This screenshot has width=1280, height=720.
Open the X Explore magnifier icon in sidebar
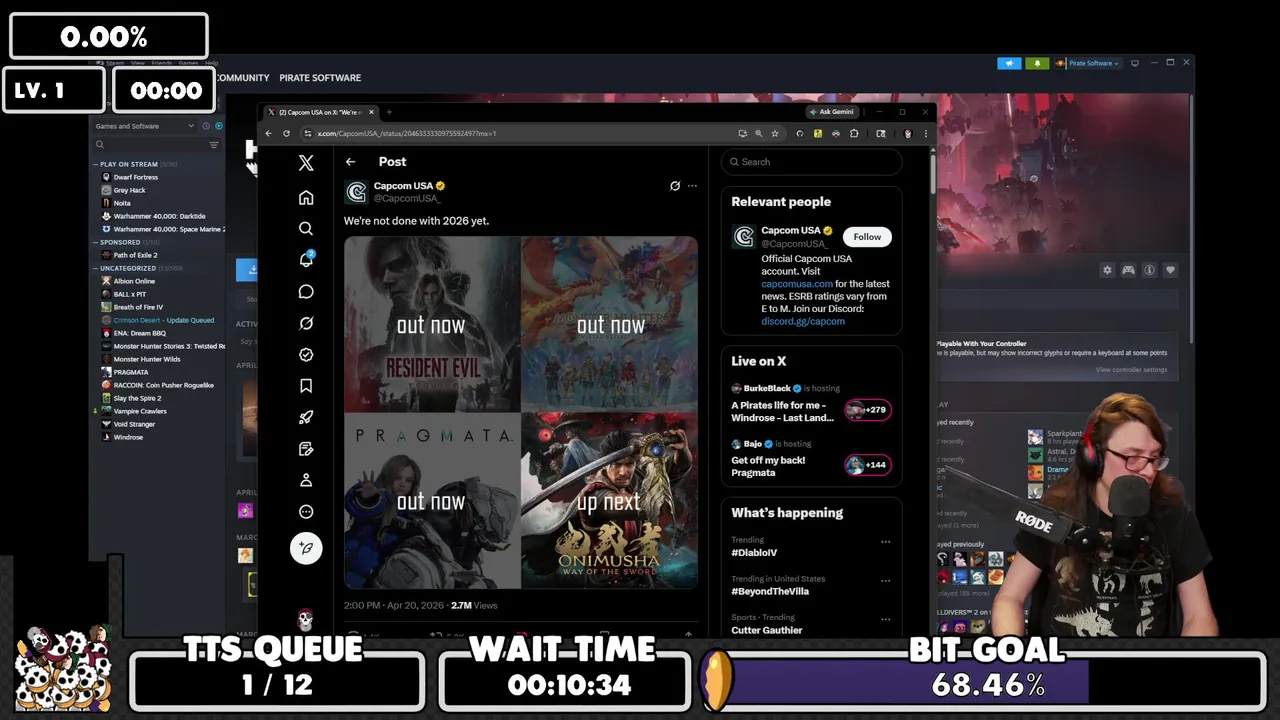click(x=306, y=229)
